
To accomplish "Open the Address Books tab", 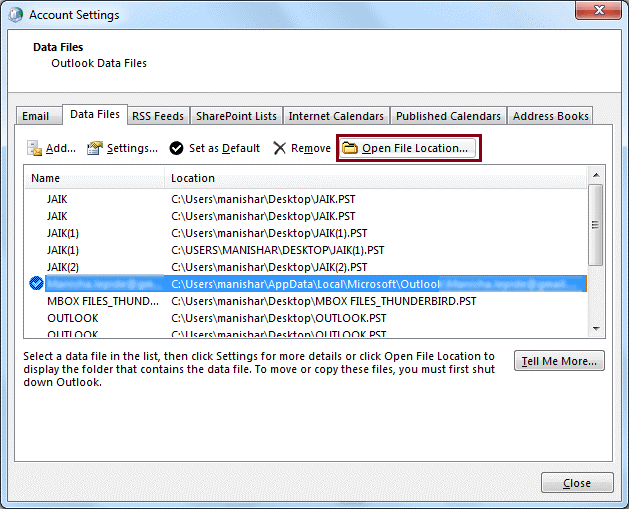I will click(x=550, y=116).
